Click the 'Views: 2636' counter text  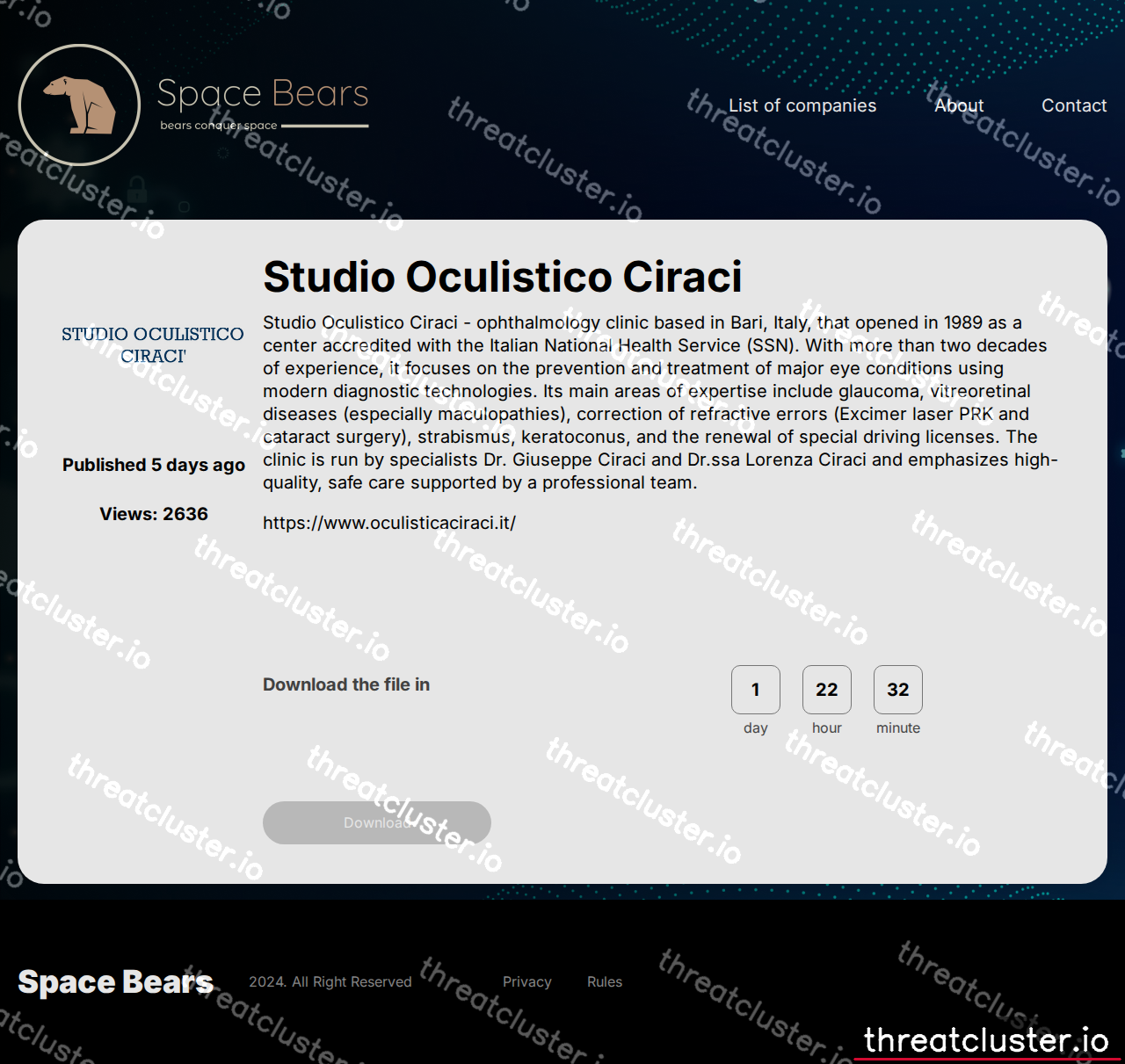154,514
